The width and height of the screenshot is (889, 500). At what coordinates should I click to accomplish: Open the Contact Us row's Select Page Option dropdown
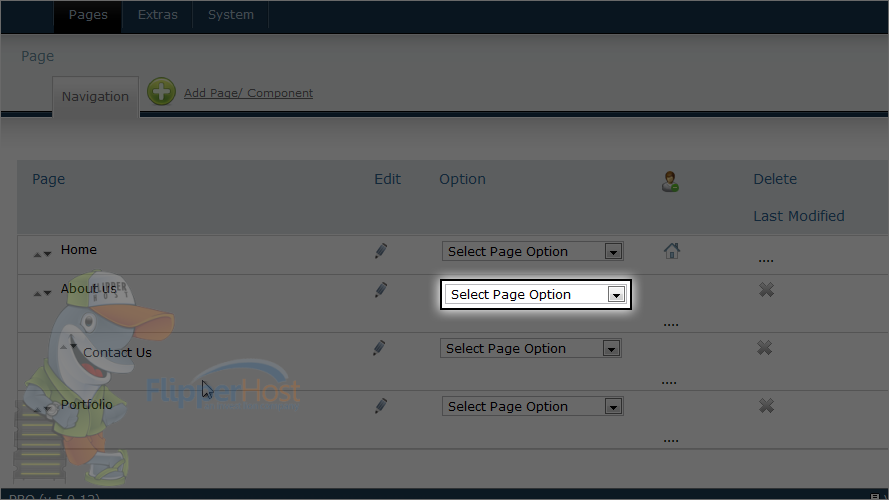coord(531,348)
